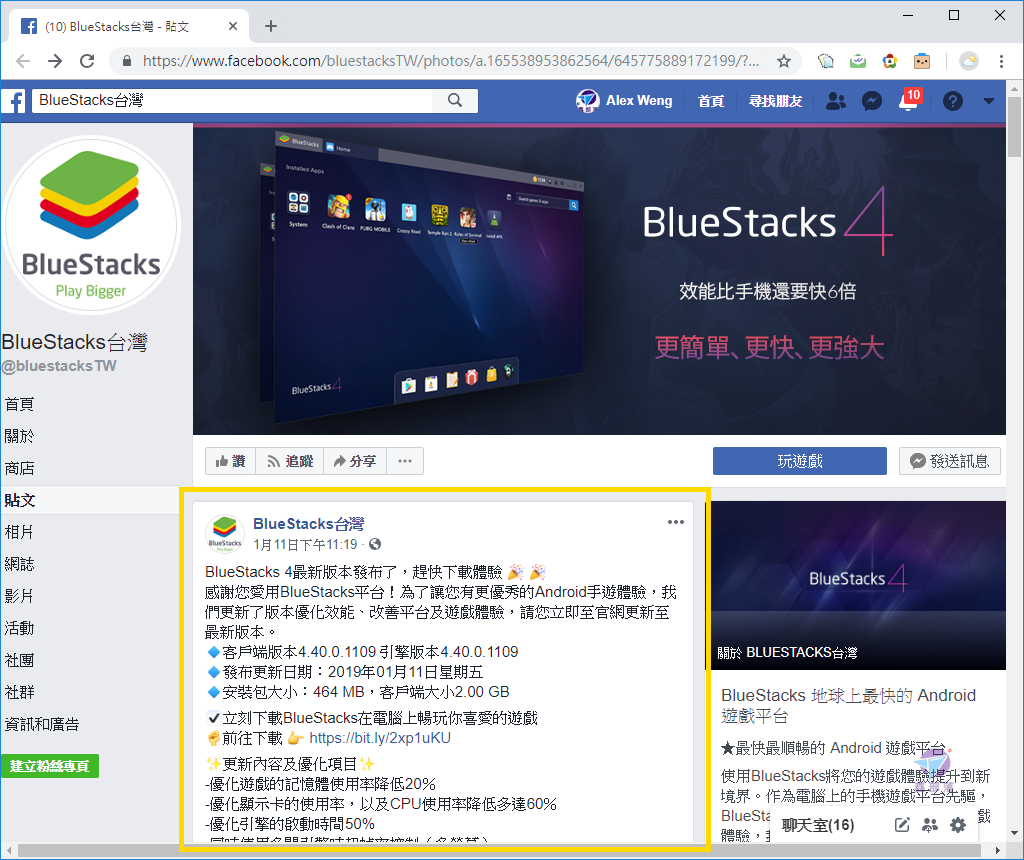Click the search magnifier button
The width and height of the screenshot is (1024, 860).
coord(455,101)
